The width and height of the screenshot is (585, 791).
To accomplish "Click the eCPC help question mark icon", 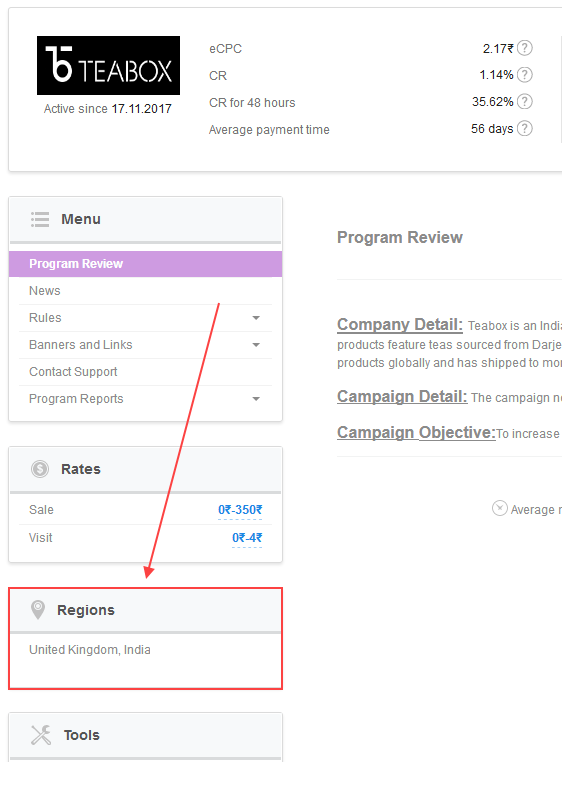I will tap(524, 48).
